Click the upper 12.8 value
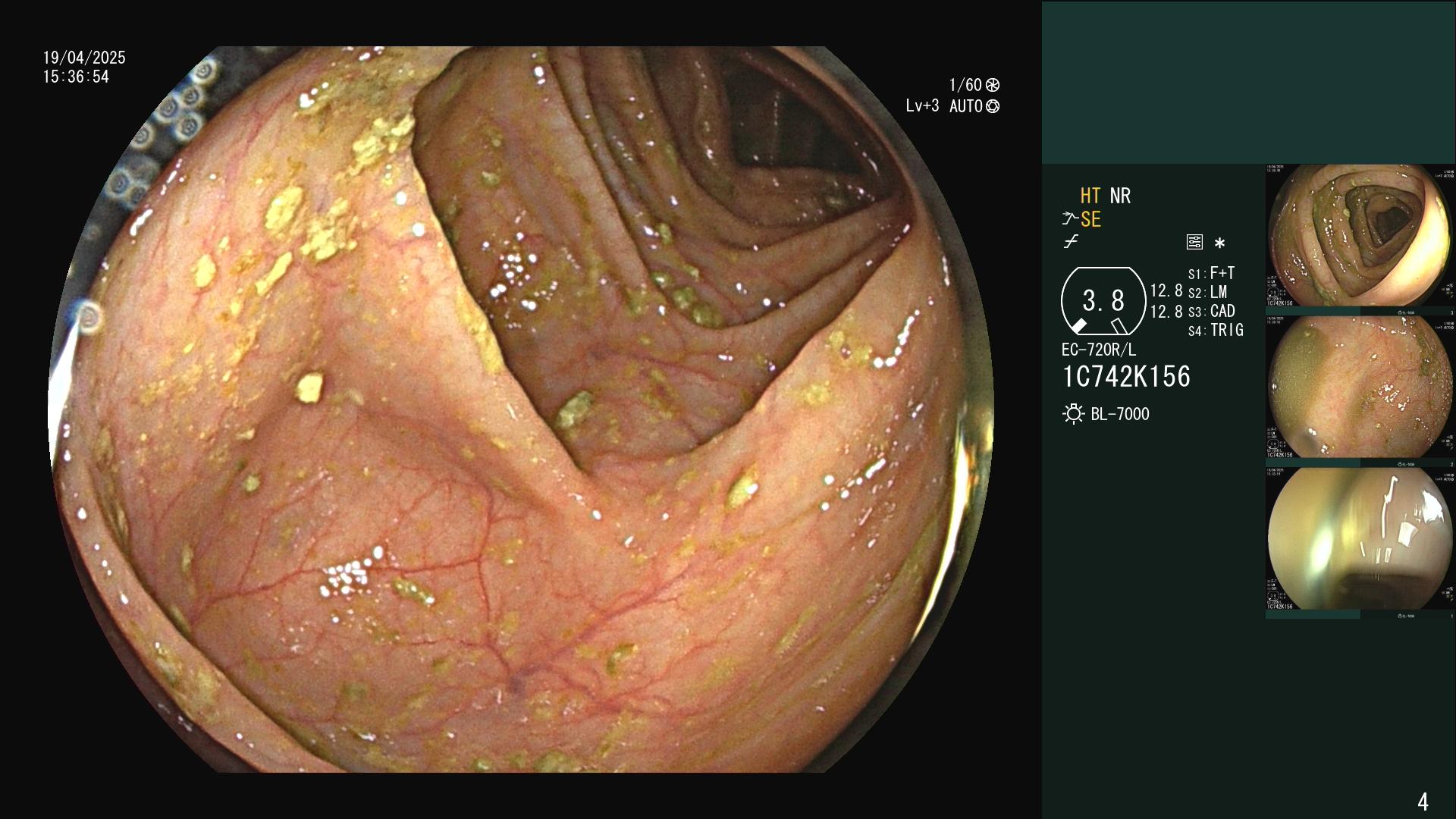 point(1166,290)
